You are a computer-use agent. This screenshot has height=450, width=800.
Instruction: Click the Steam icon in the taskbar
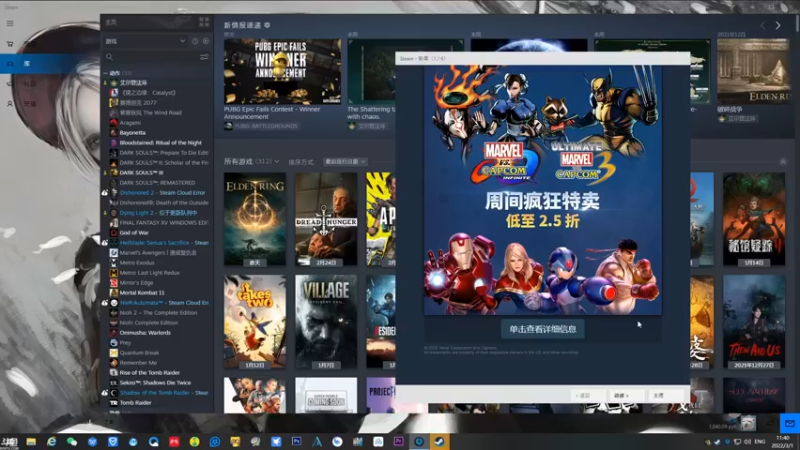point(439,441)
